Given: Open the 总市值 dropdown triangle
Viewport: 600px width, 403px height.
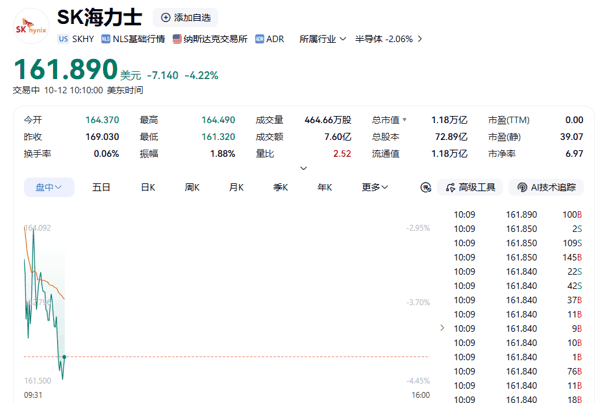Looking at the screenshot, I should click(x=404, y=120).
